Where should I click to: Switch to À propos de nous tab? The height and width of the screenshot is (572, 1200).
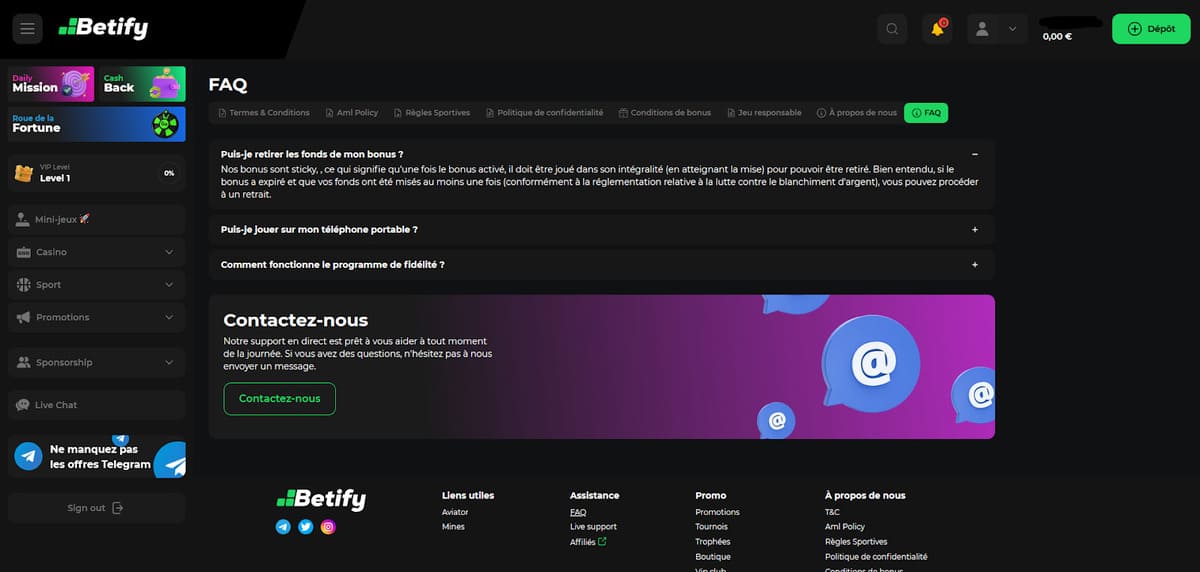point(857,113)
